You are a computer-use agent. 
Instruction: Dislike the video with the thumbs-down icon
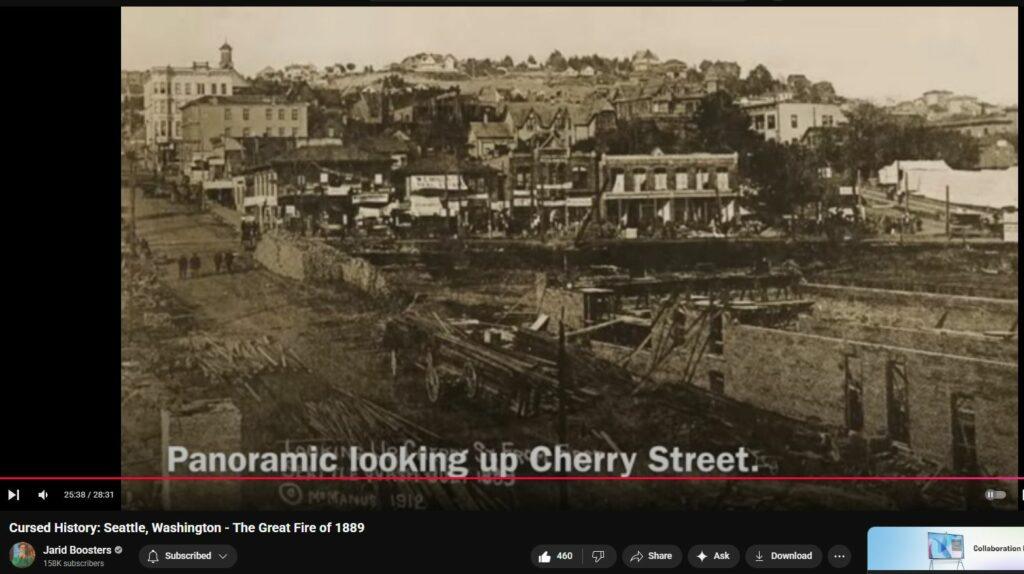coord(598,556)
